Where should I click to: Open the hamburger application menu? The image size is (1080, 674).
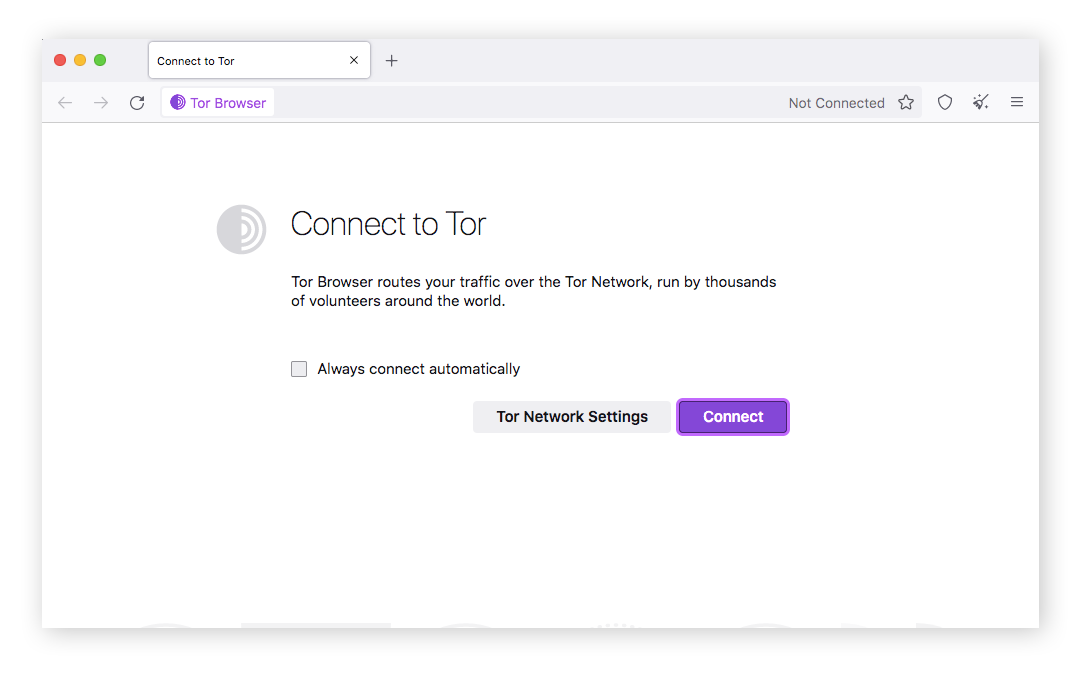click(1017, 103)
